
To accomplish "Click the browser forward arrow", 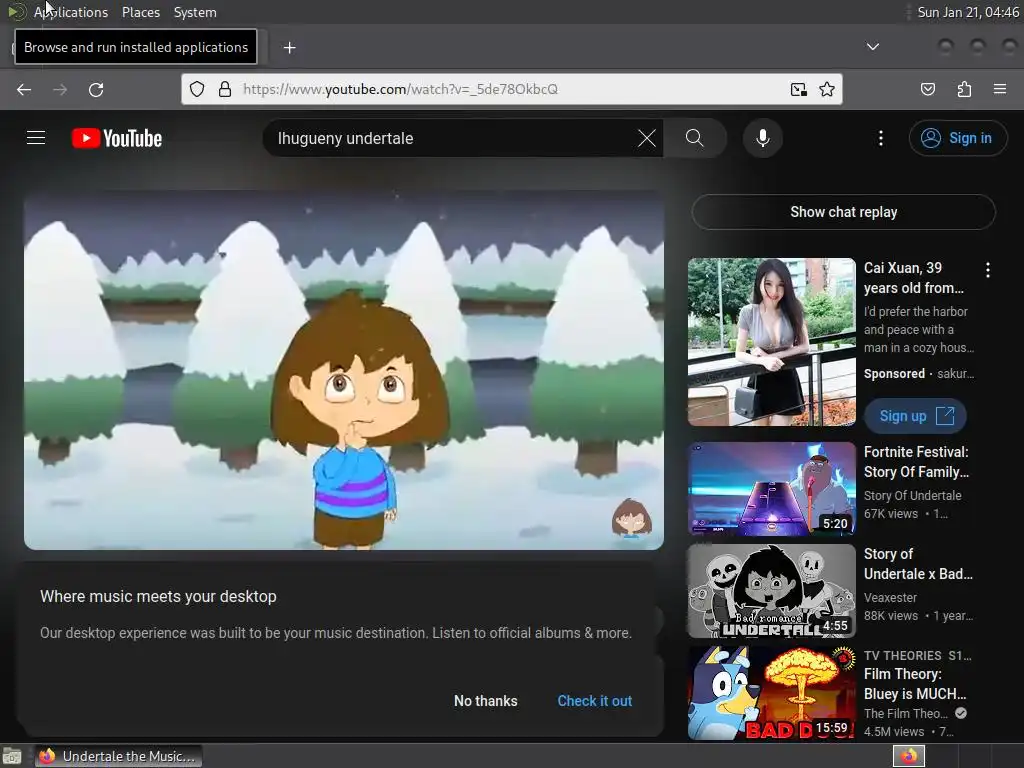I will 60,89.
